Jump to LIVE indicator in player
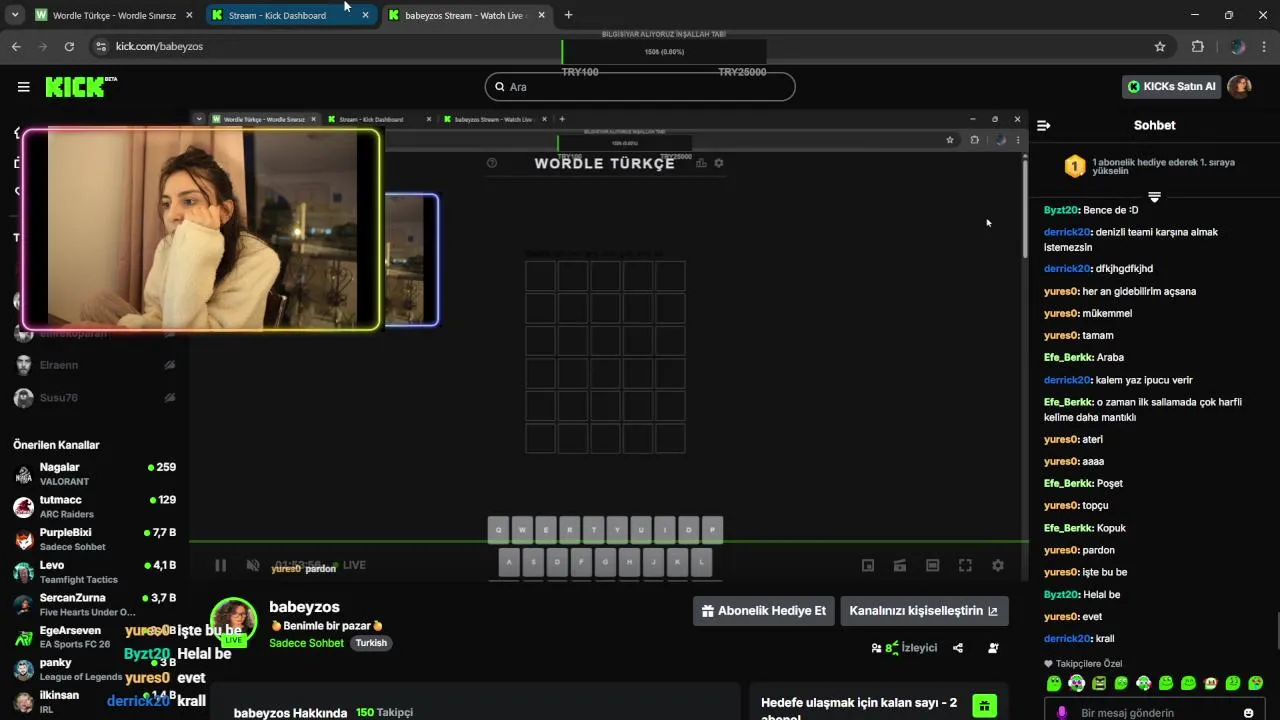The image size is (1280, 720). coord(349,565)
